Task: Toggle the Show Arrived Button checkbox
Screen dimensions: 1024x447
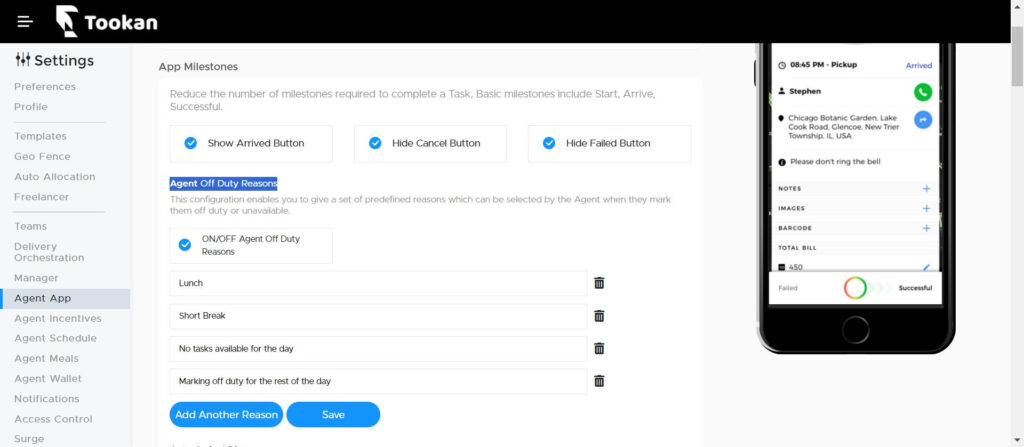Action: (191, 143)
